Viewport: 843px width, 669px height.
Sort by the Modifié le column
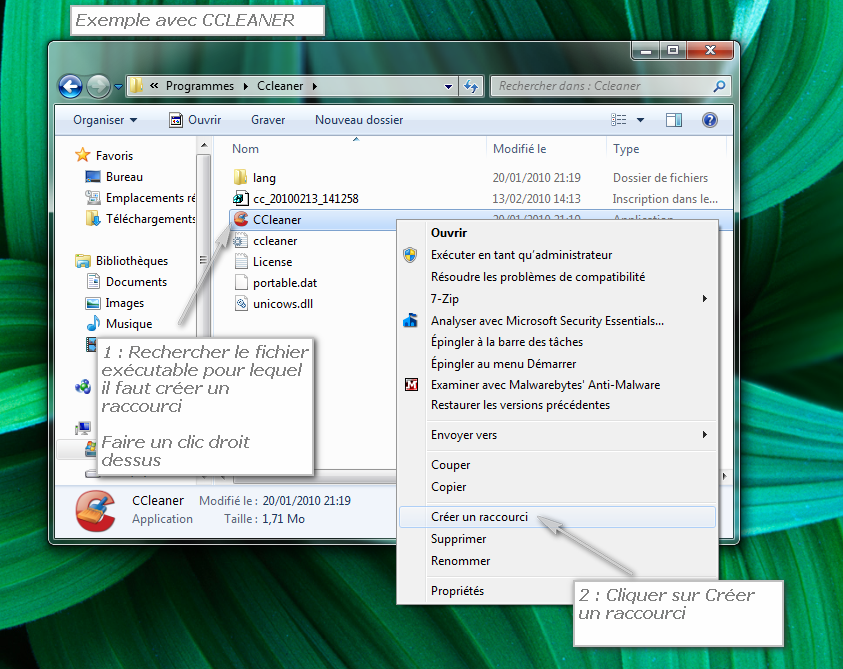(x=519, y=149)
